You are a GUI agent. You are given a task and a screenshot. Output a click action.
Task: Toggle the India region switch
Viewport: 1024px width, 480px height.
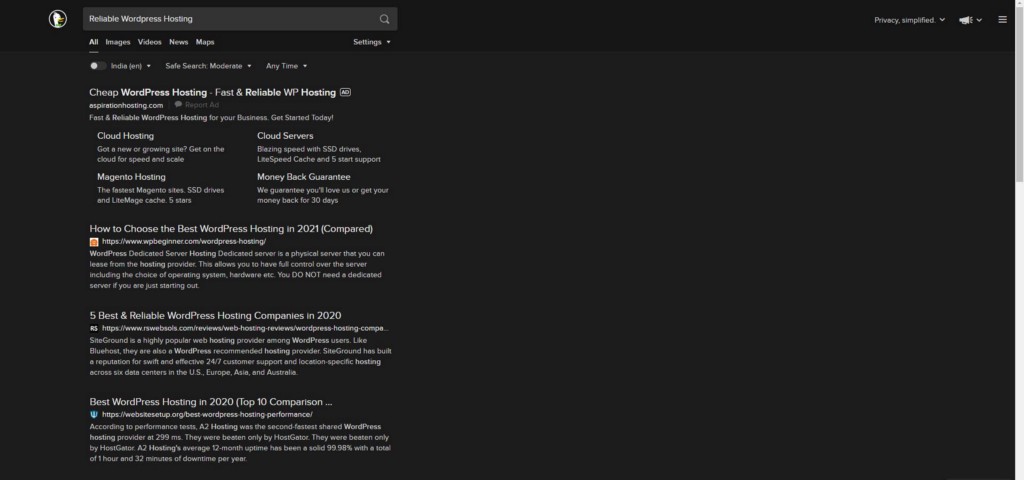click(98, 66)
